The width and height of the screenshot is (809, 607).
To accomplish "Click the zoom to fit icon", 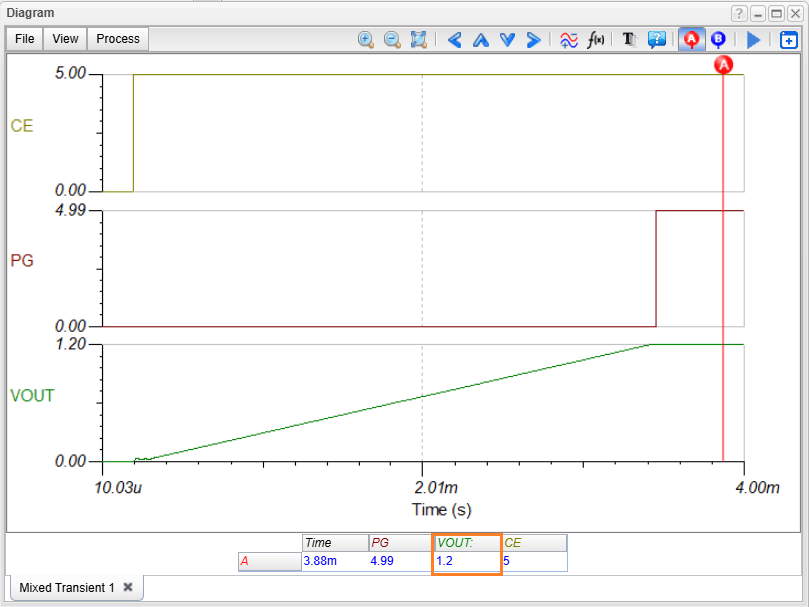I will 419,40.
